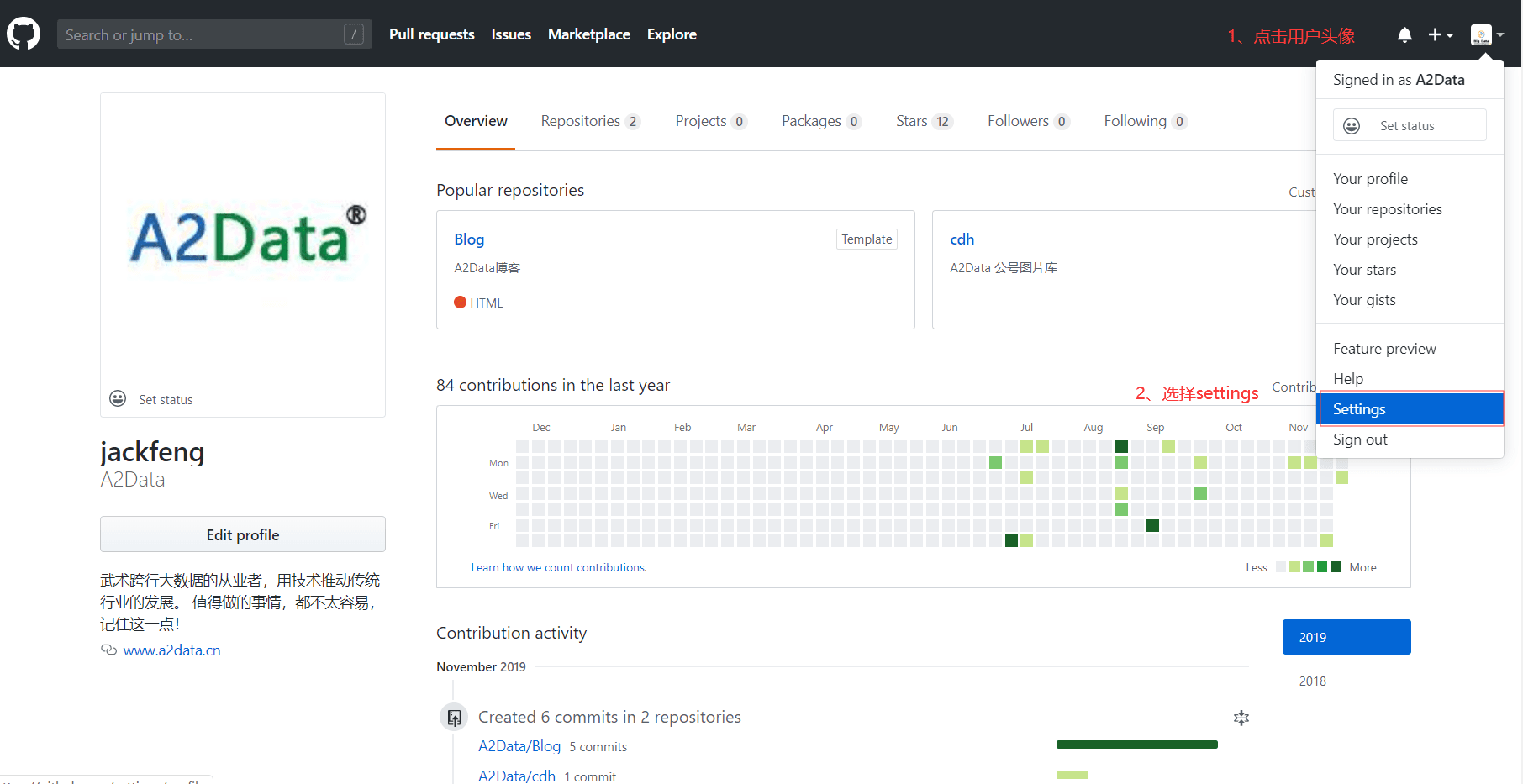Click the commits repository icon in activity

[454, 718]
